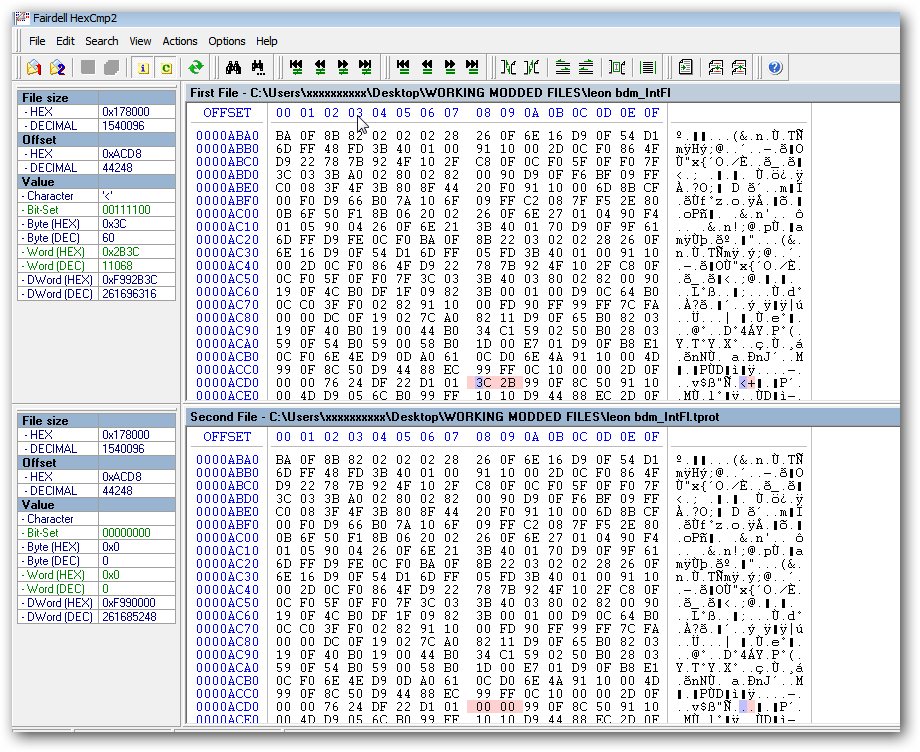The height and width of the screenshot is (752, 920).
Task: Open a file into the first pane
Action: (x=32, y=67)
